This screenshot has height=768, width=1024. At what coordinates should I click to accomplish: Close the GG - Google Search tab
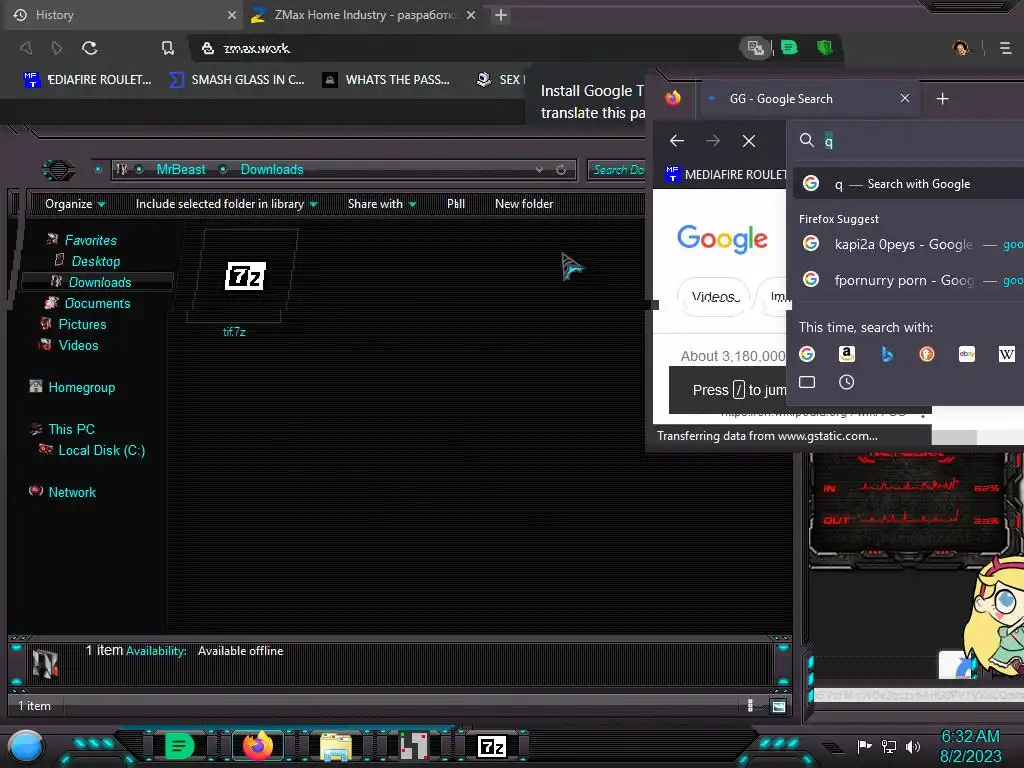pos(904,98)
